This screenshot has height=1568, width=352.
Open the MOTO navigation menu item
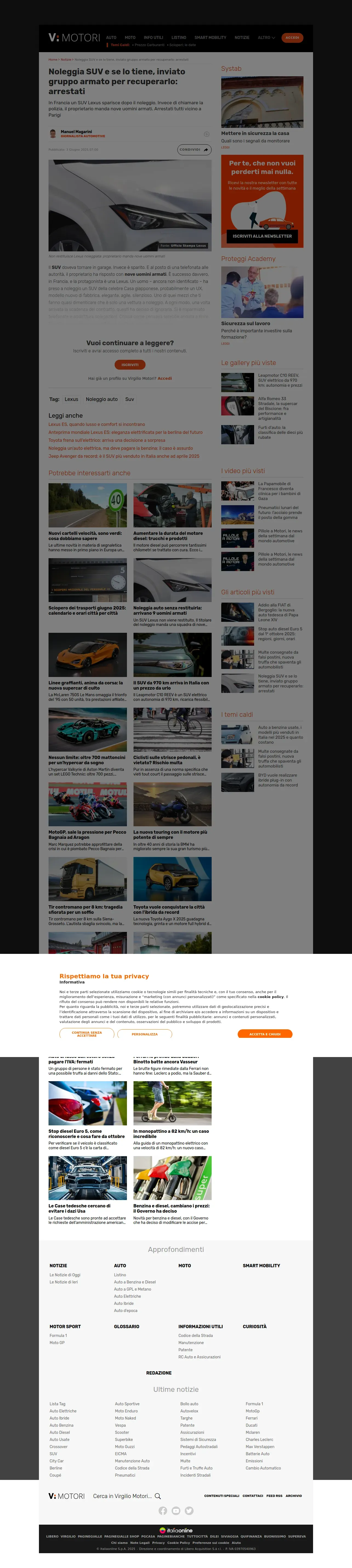(130, 38)
